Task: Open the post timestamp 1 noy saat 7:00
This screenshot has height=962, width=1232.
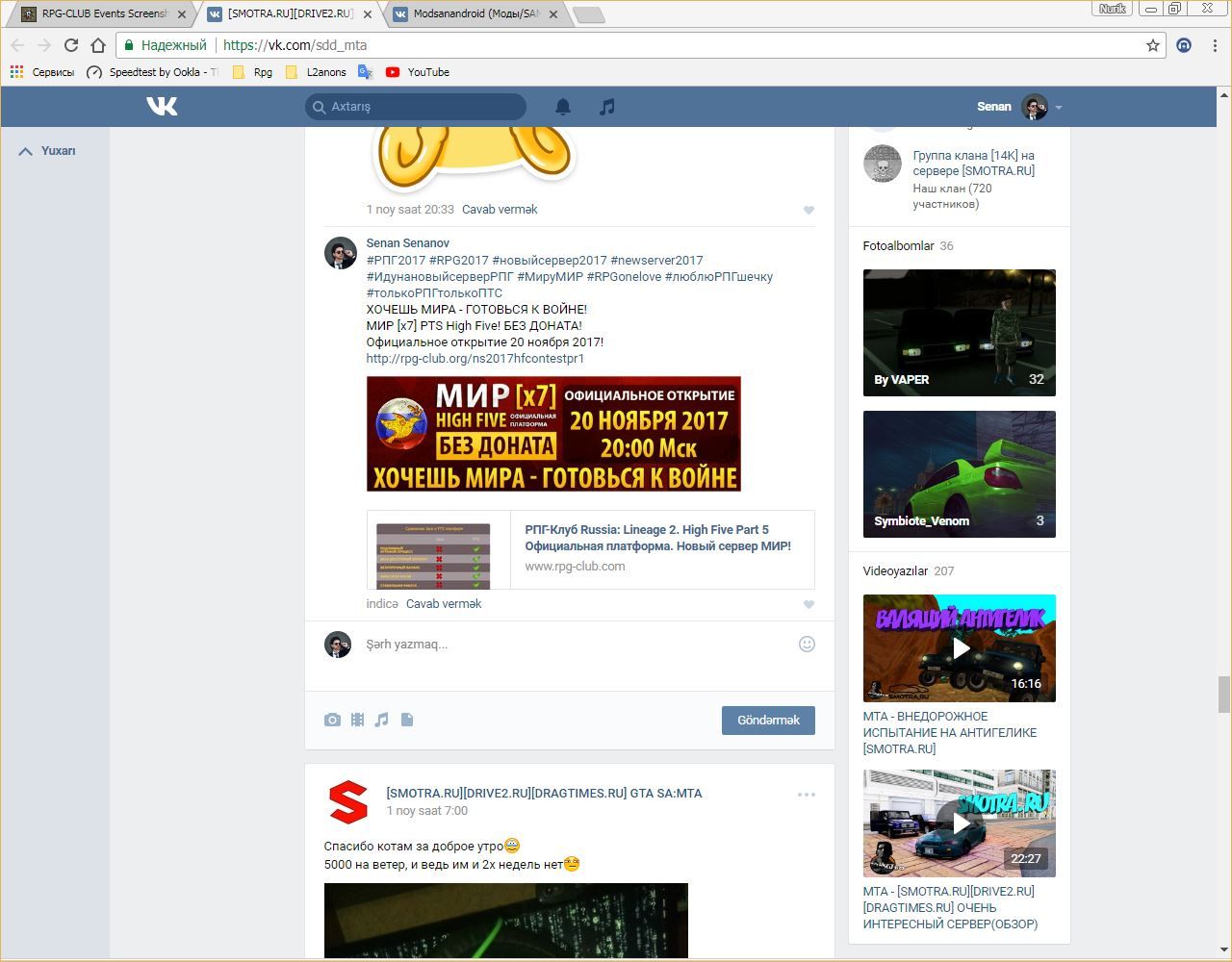Action: (x=427, y=811)
